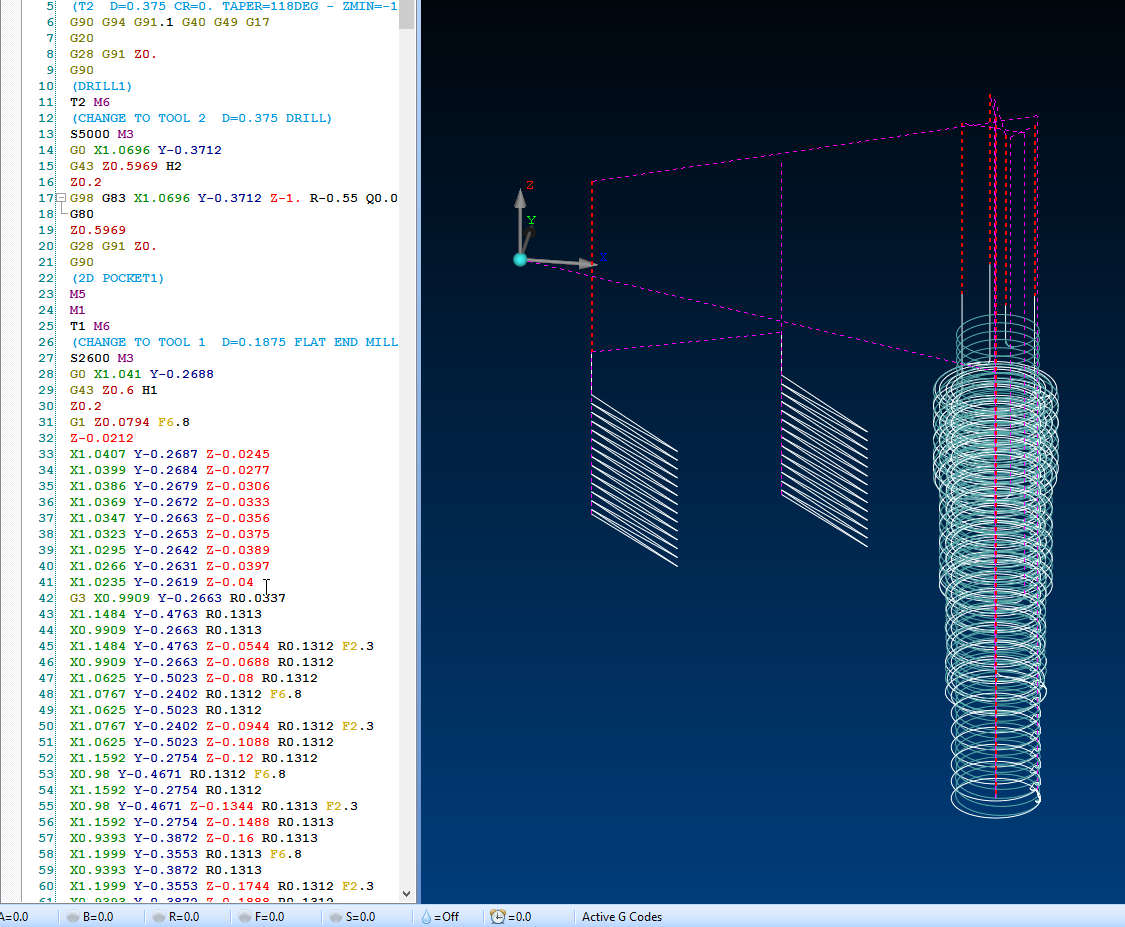The image size is (1125, 927).
Task: Click the (DRILL1) comment line
Action: [x=101, y=86]
